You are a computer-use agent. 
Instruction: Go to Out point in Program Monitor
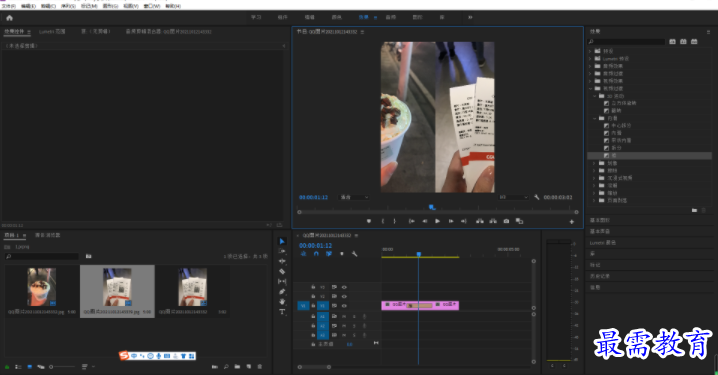(463, 221)
